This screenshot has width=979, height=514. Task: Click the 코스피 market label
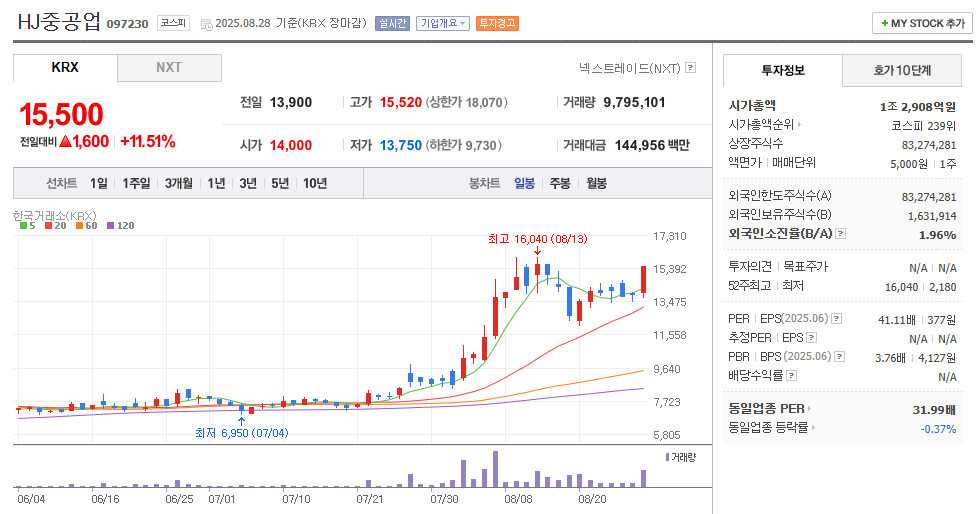click(x=173, y=23)
